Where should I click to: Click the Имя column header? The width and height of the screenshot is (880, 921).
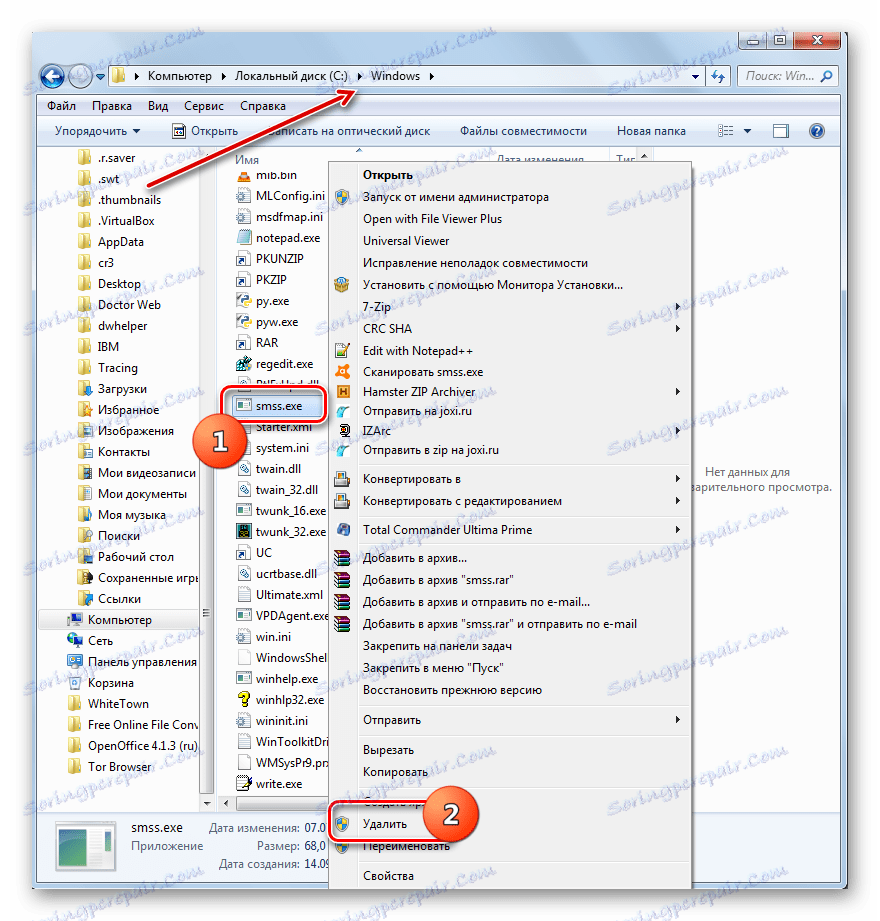(x=247, y=159)
